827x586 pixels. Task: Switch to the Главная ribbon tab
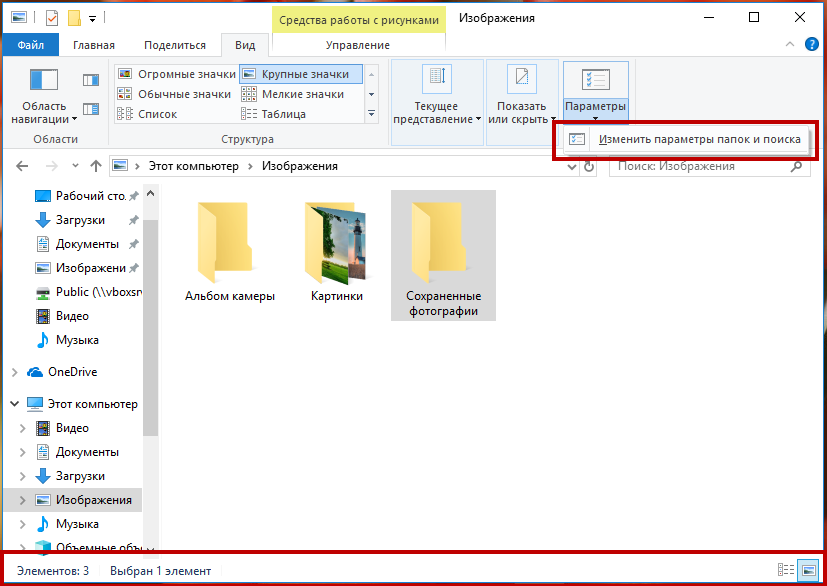[93, 45]
